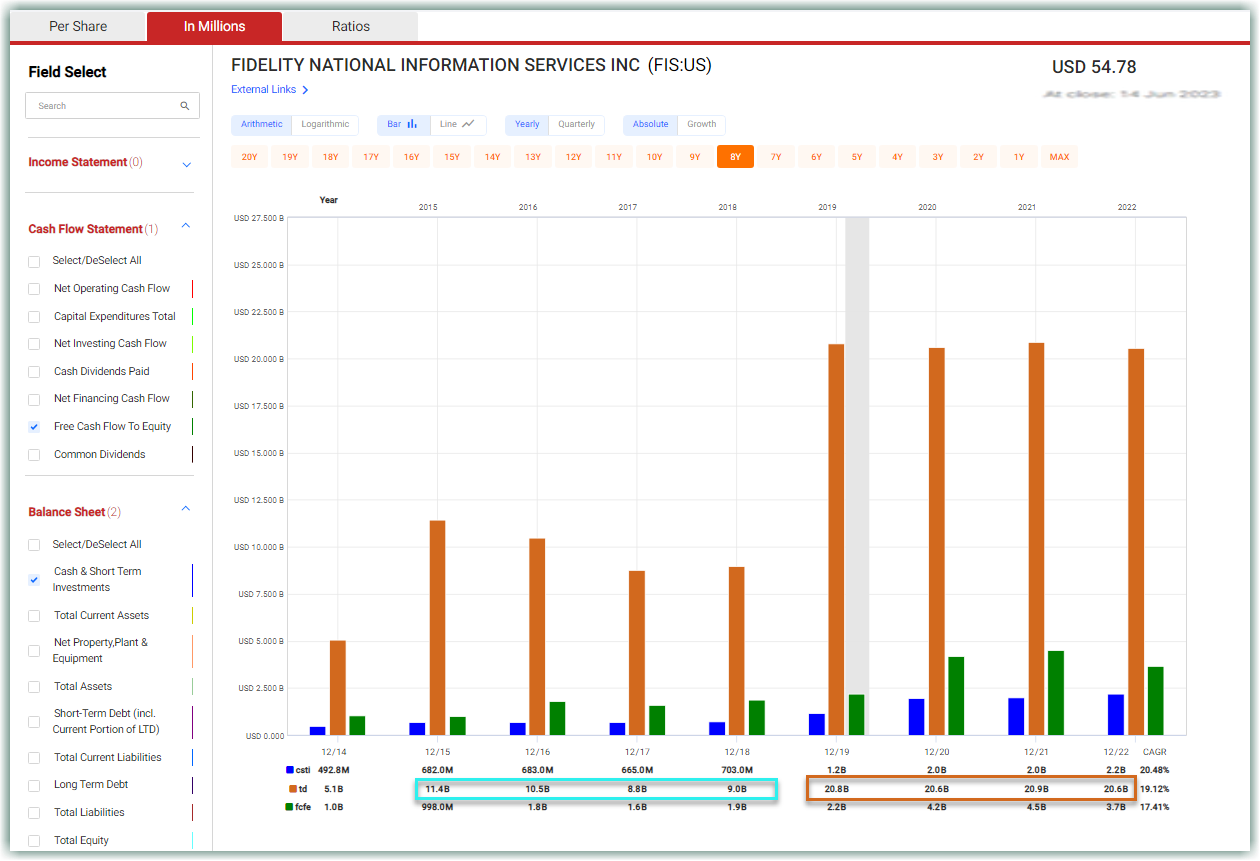This screenshot has height=861, width=1260.
Task: Set range to 19Y
Action: click(290, 157)
